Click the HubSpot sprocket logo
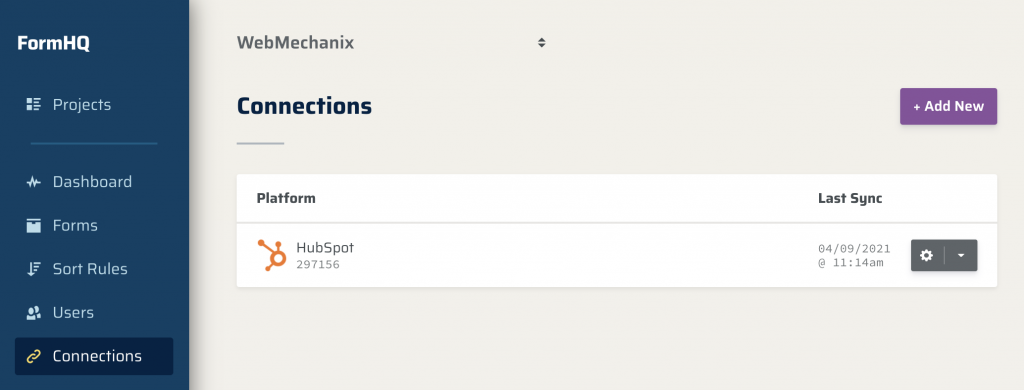 272,255
